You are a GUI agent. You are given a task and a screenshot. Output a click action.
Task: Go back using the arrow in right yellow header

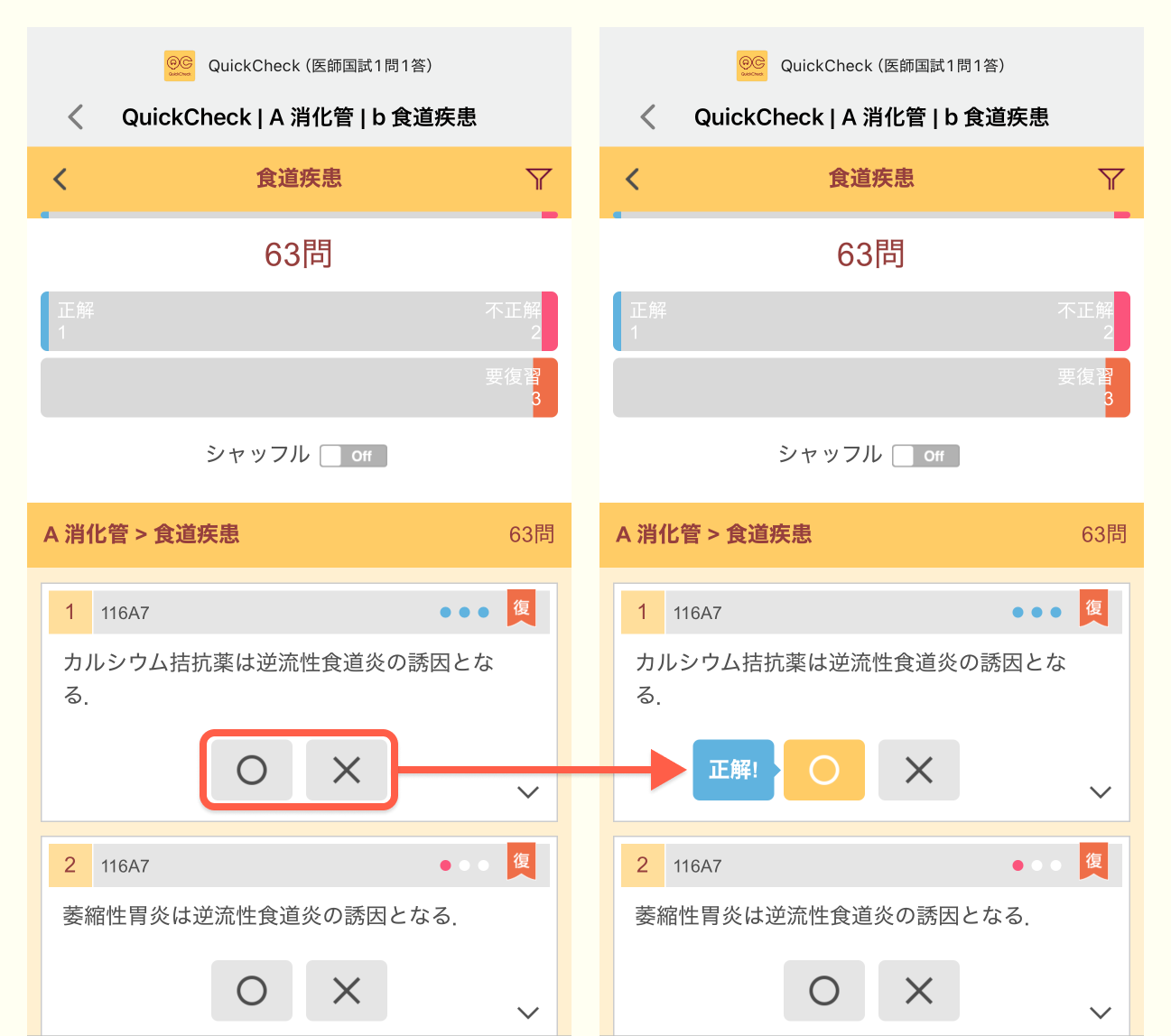click(633, 179)
